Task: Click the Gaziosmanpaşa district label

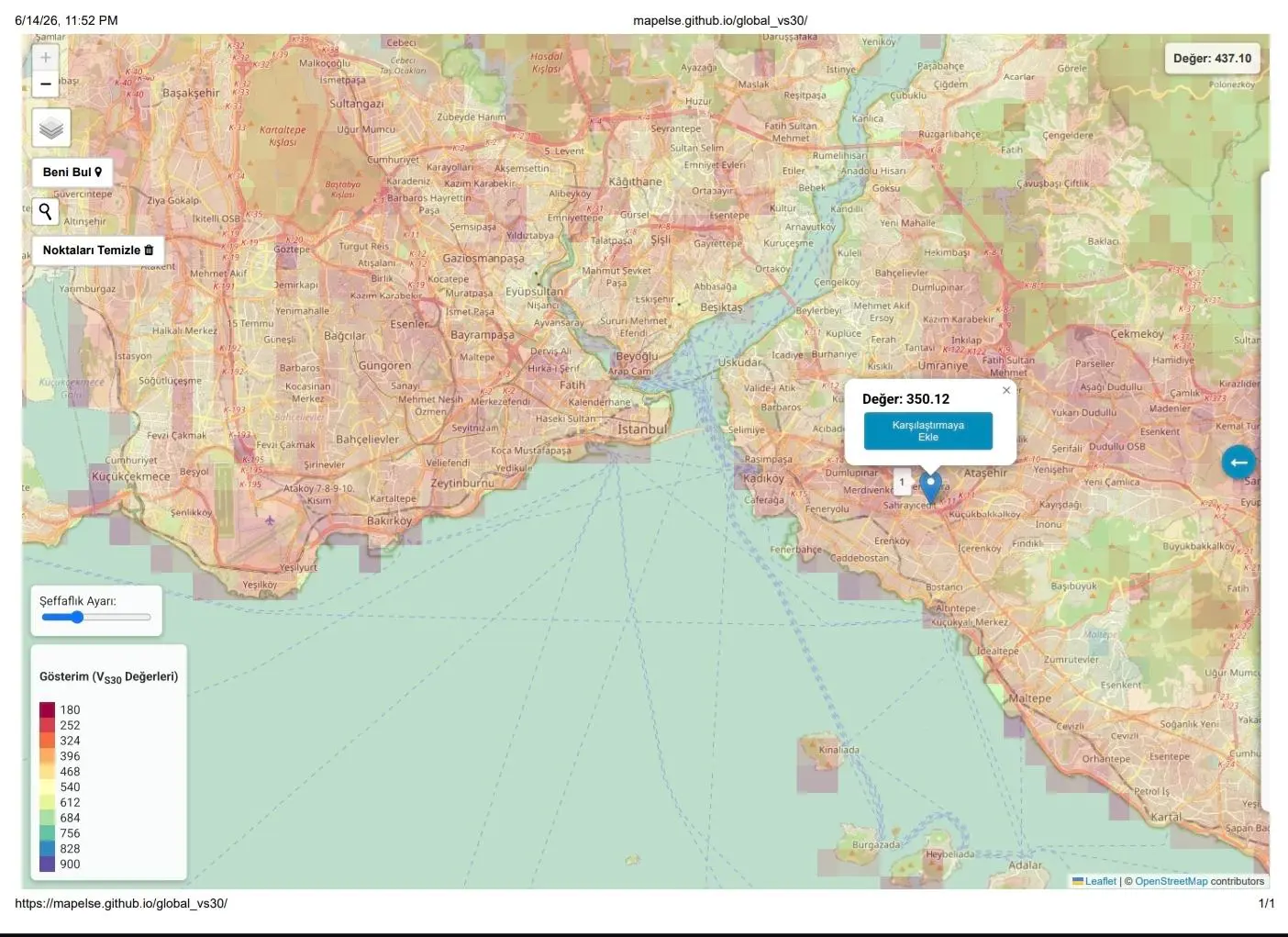Action: 483,259
